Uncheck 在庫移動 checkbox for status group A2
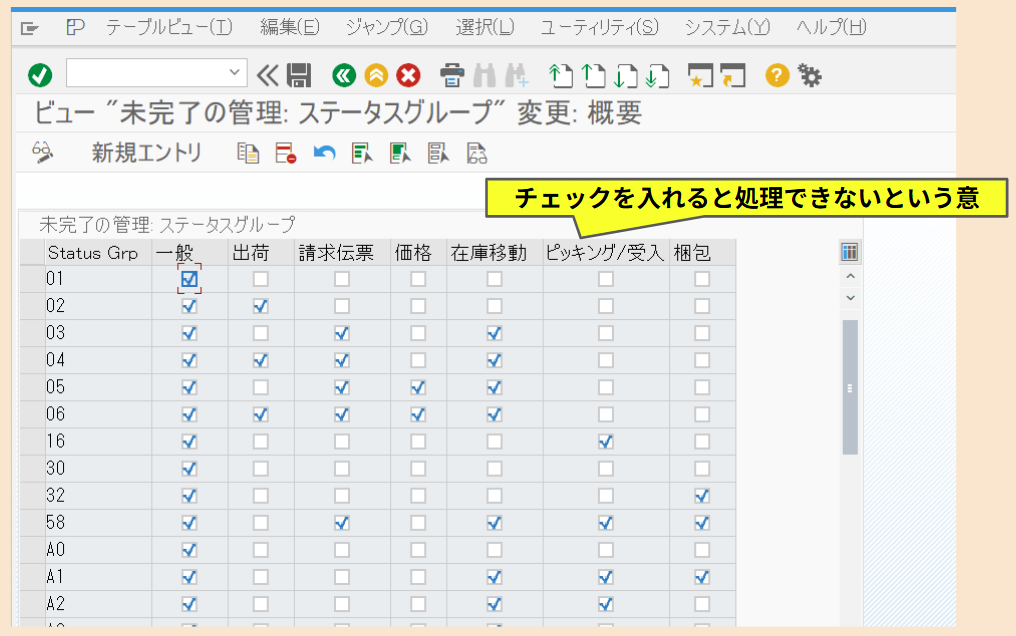The height and width of the screenshot is (636, 1016). coord(494,604)
